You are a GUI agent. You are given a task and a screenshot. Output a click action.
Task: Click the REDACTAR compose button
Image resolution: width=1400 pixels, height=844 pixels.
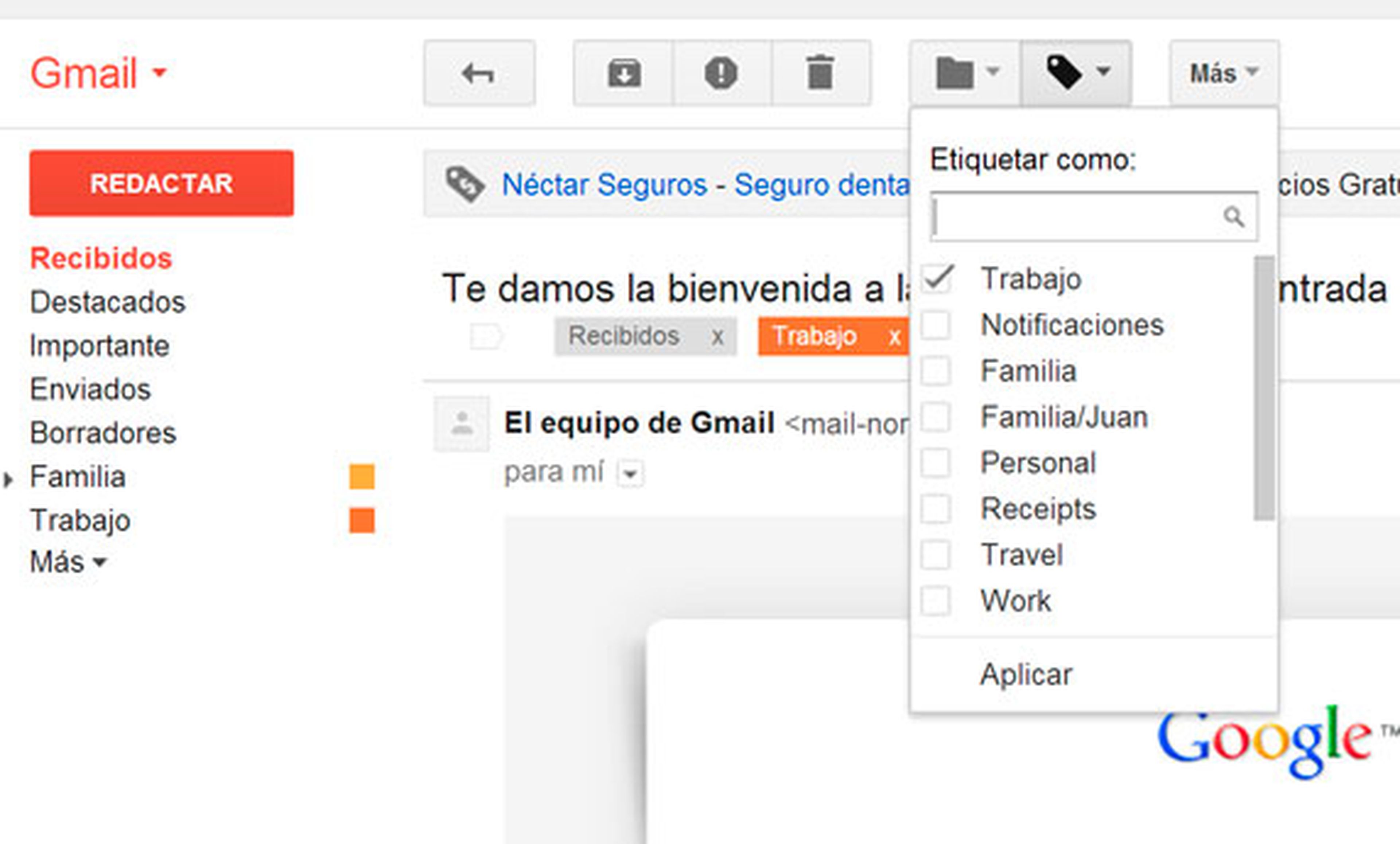pos(162,183)
